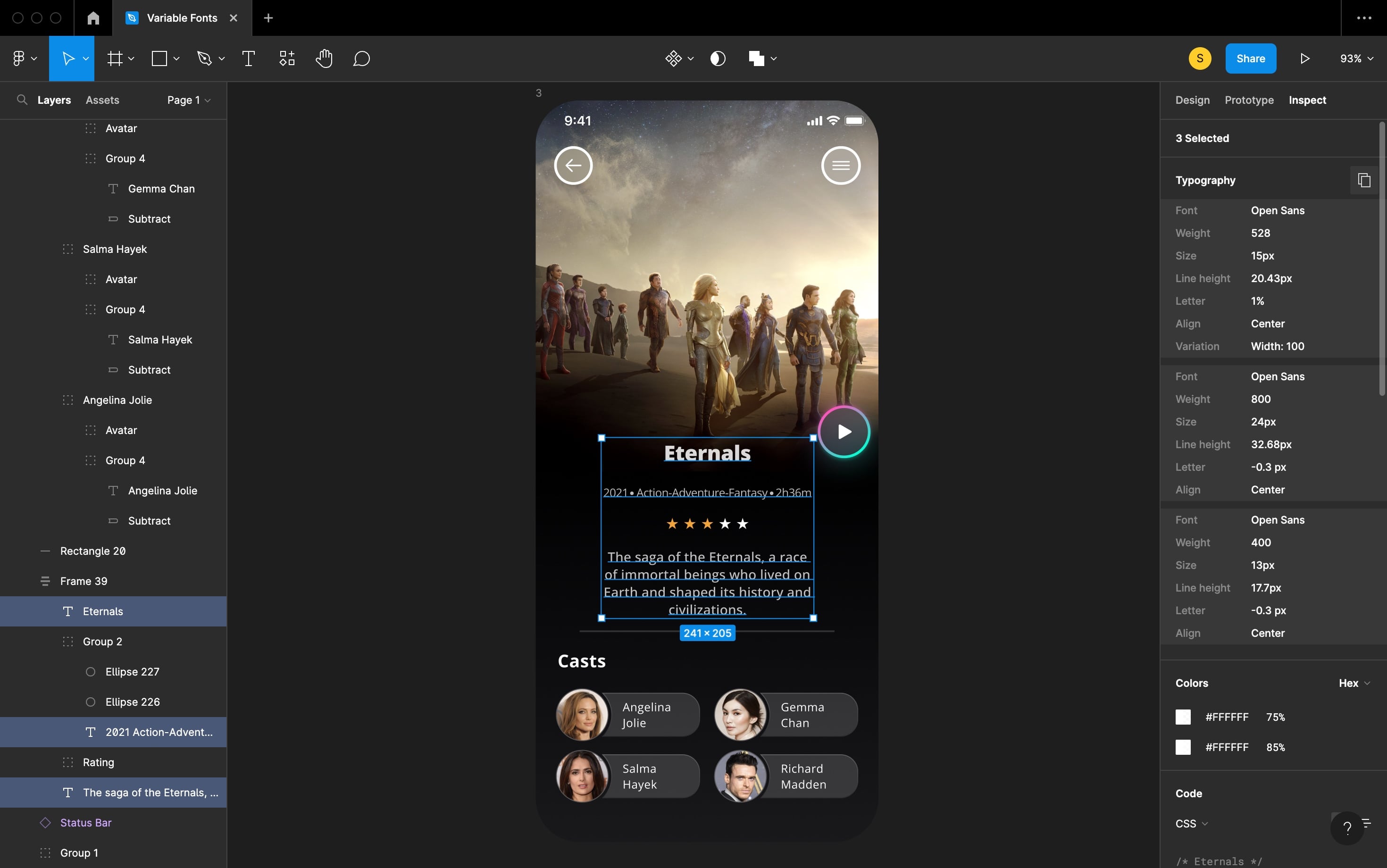
Task: Select the 2021 Action-Advent... text layer
Action: [113, 732]
